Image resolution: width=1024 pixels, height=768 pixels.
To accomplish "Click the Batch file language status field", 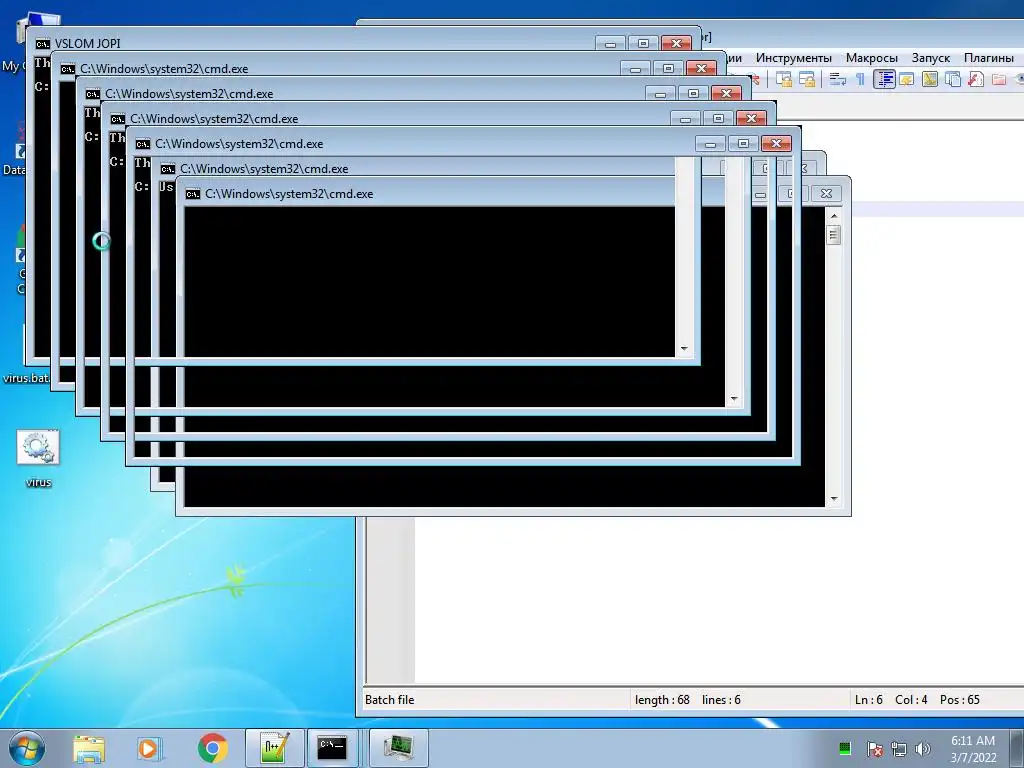I will coord(389,699).
